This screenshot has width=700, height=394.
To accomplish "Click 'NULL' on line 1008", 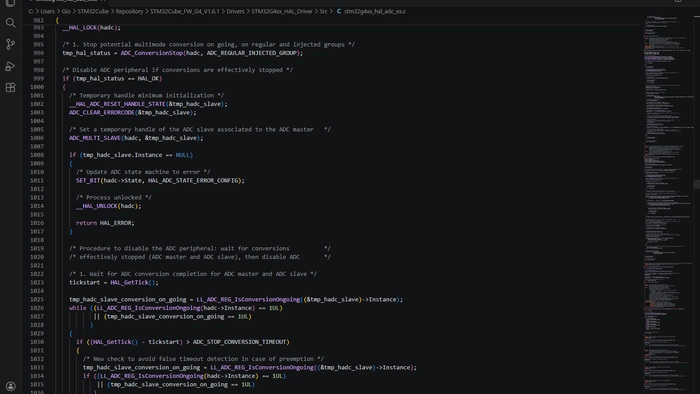I will pos(183,155).
